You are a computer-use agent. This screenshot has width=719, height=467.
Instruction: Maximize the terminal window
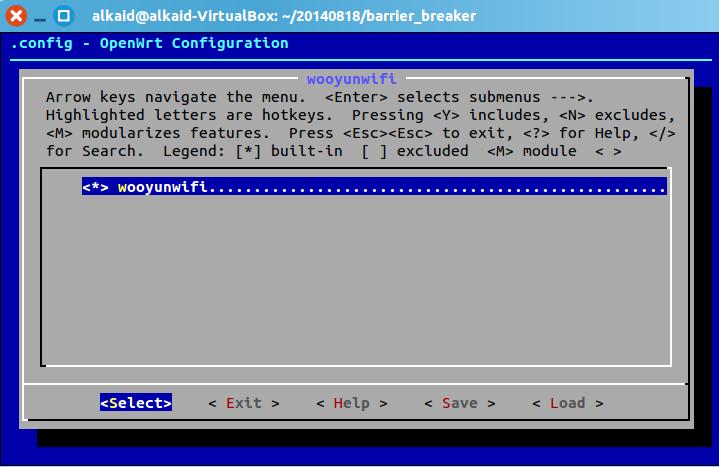(x=64, y=16)
